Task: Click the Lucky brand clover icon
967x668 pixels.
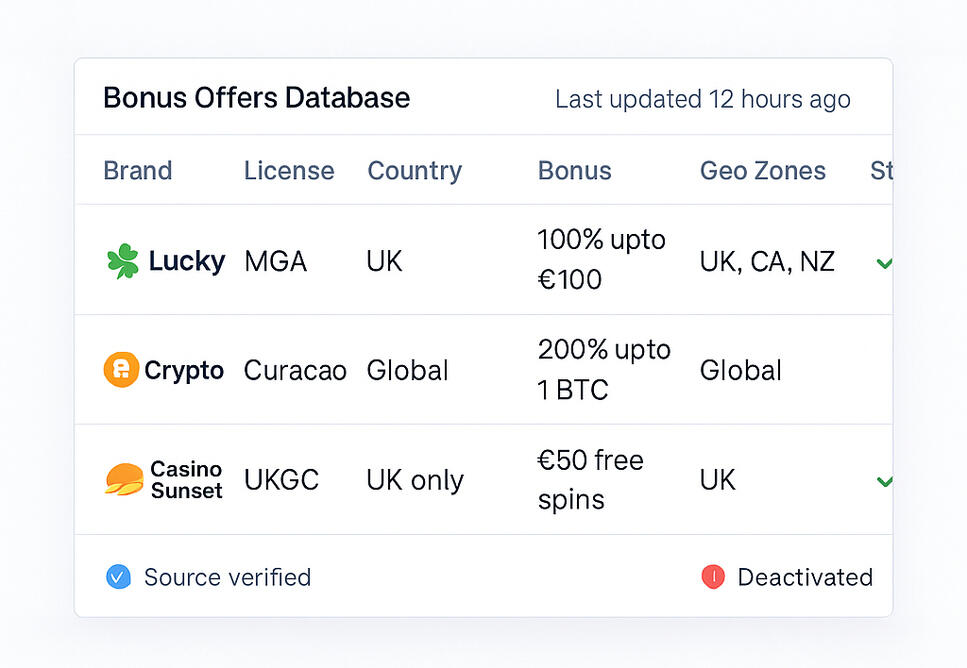Action: coord(124,260)
